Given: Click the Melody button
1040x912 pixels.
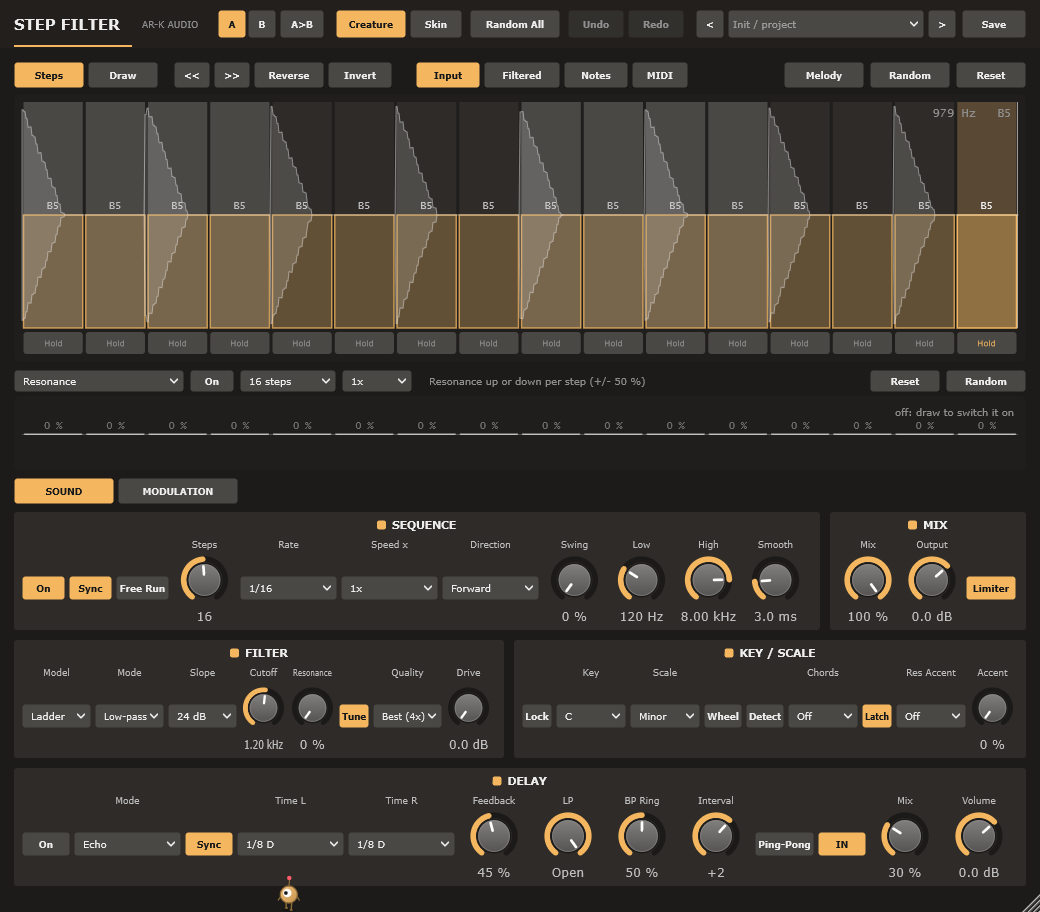Looking at the screenshot, I should pyautogui.click(x=824, y=76).
